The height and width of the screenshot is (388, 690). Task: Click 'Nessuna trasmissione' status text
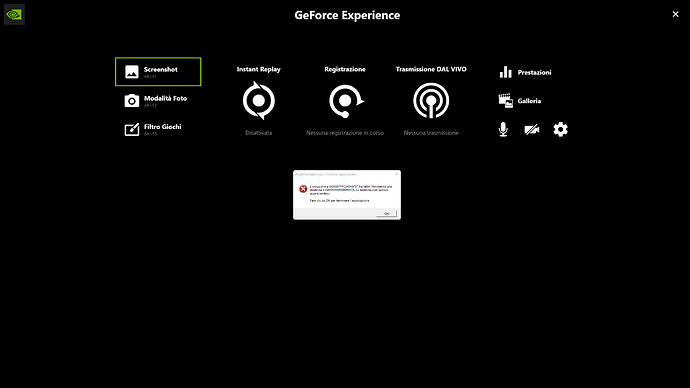(431, 133)
